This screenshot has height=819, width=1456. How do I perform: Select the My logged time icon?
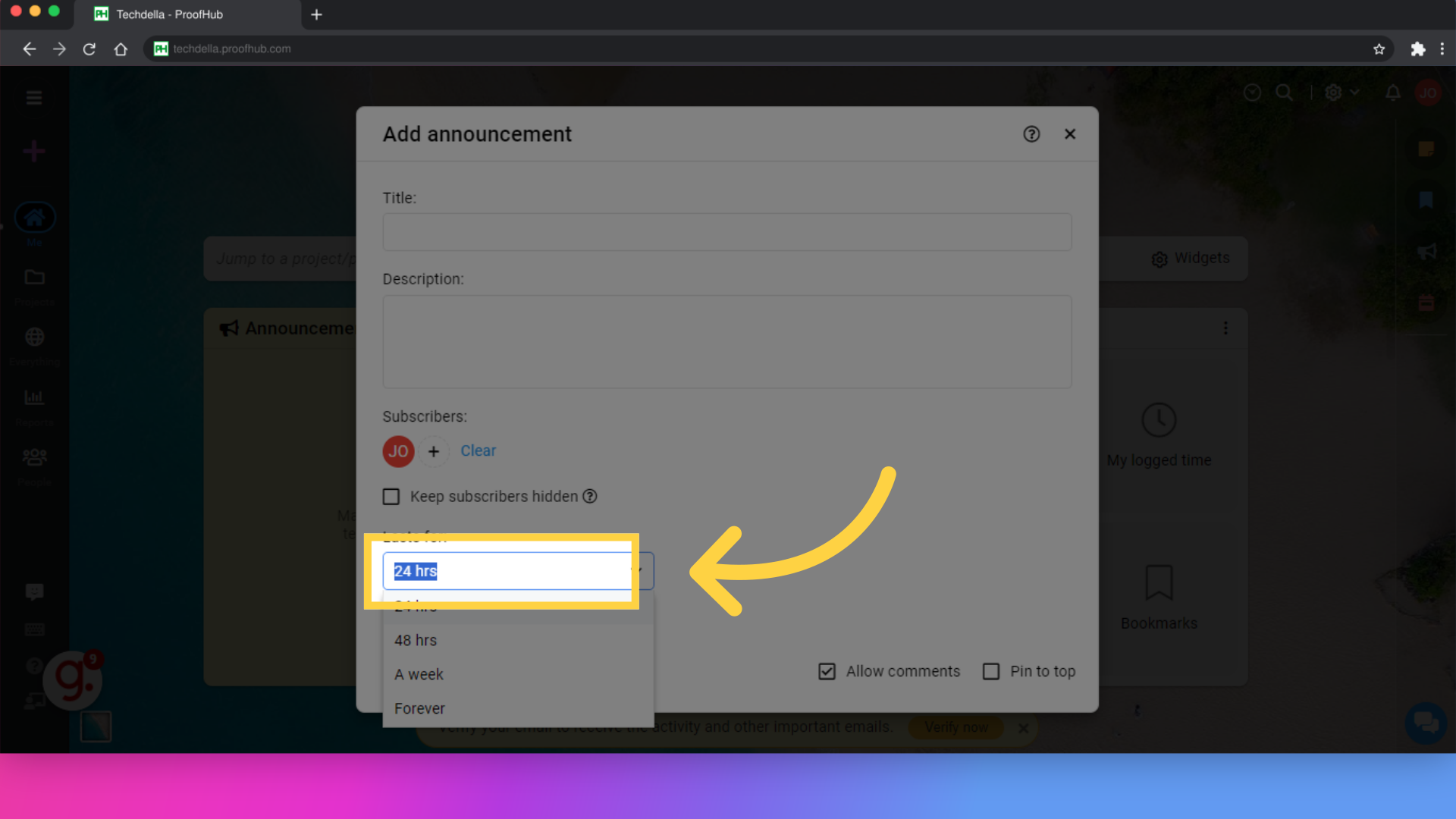(x=1159, y=420)
